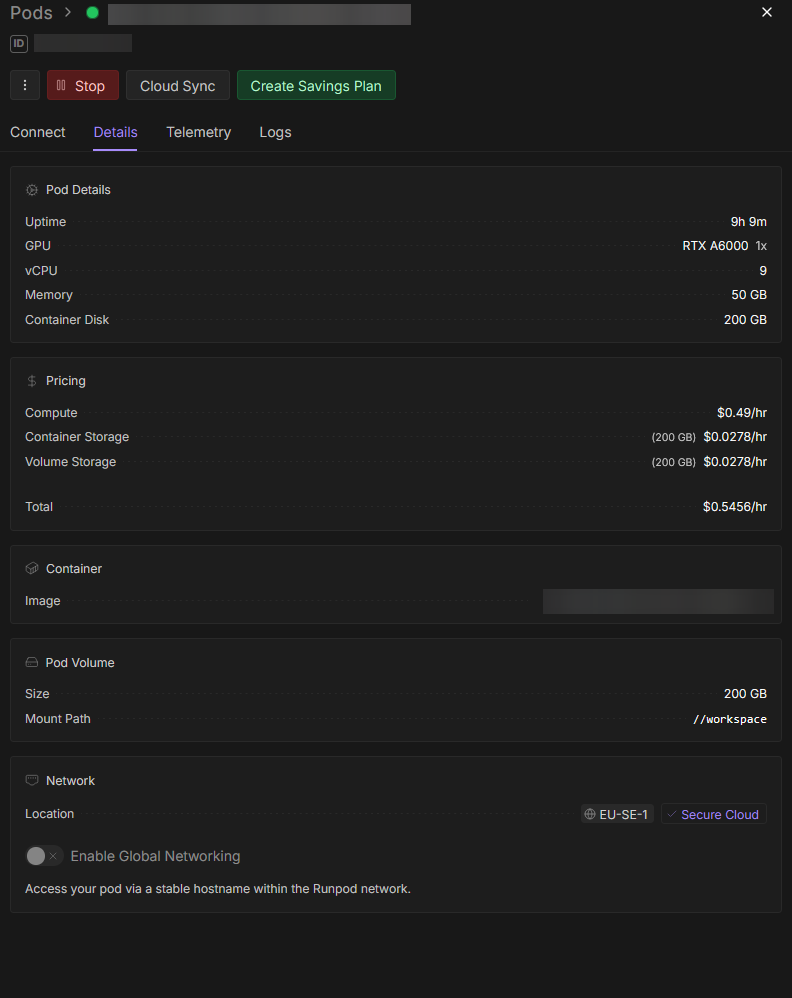Click the breadcrumb chevron after Pods
The width and height of the screenshot is (792, 998).
click(x=68, y=13)
